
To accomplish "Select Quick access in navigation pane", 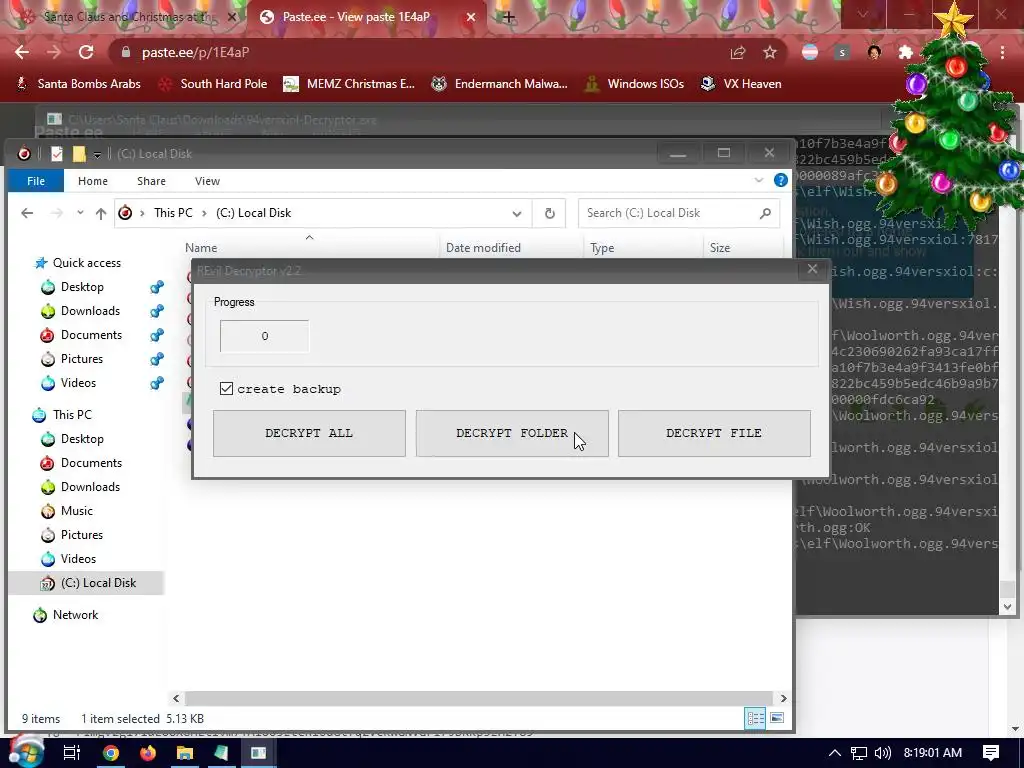I will 86,263.
